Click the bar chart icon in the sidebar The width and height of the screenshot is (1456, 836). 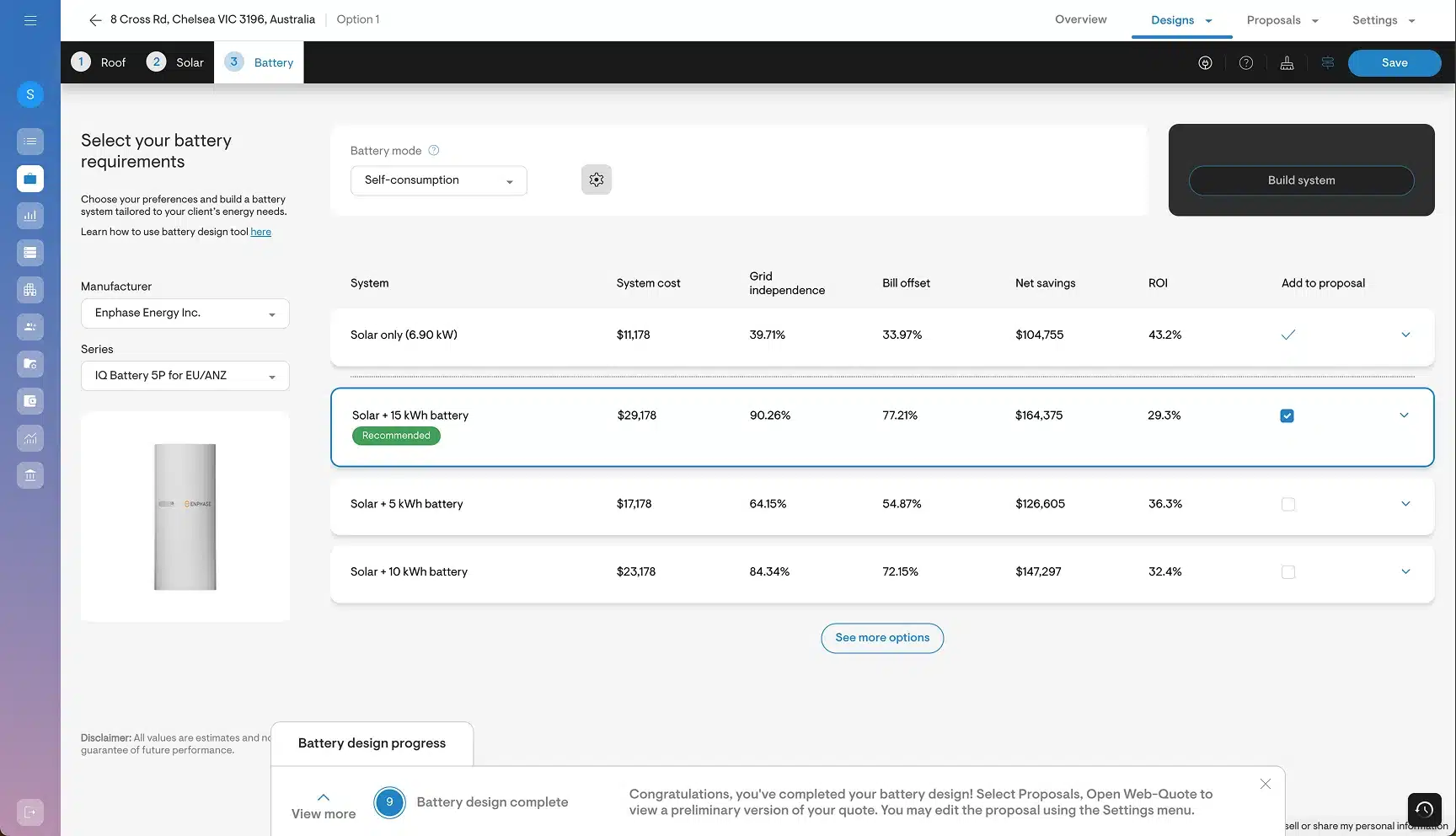30,216
